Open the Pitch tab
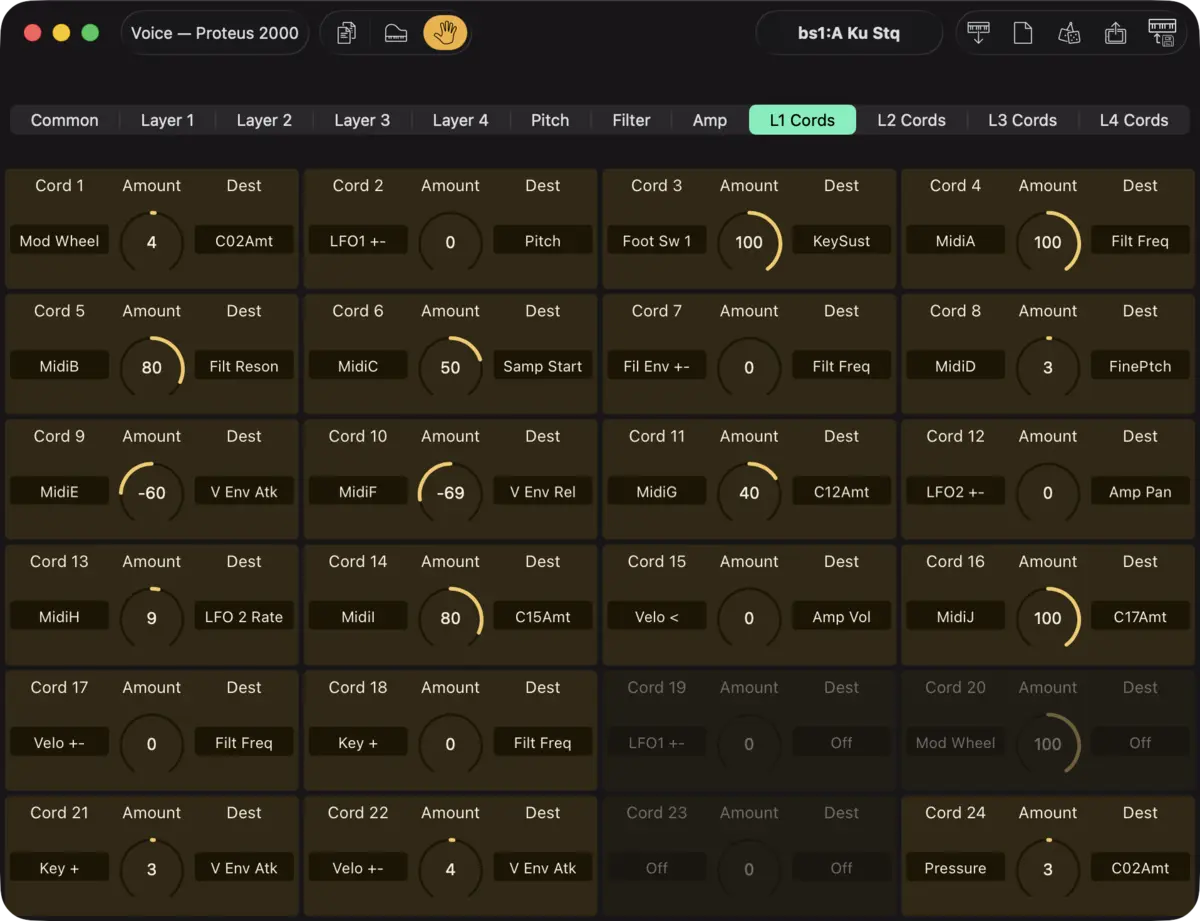 pos(550,120)
